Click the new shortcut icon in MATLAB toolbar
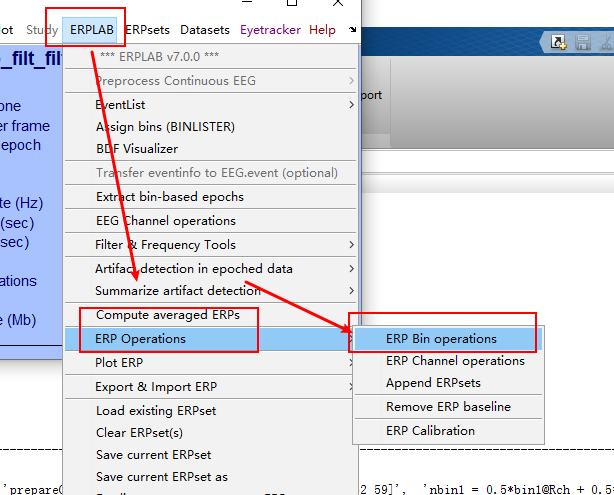This screenshot has height=495, width=614. point(558,42)
